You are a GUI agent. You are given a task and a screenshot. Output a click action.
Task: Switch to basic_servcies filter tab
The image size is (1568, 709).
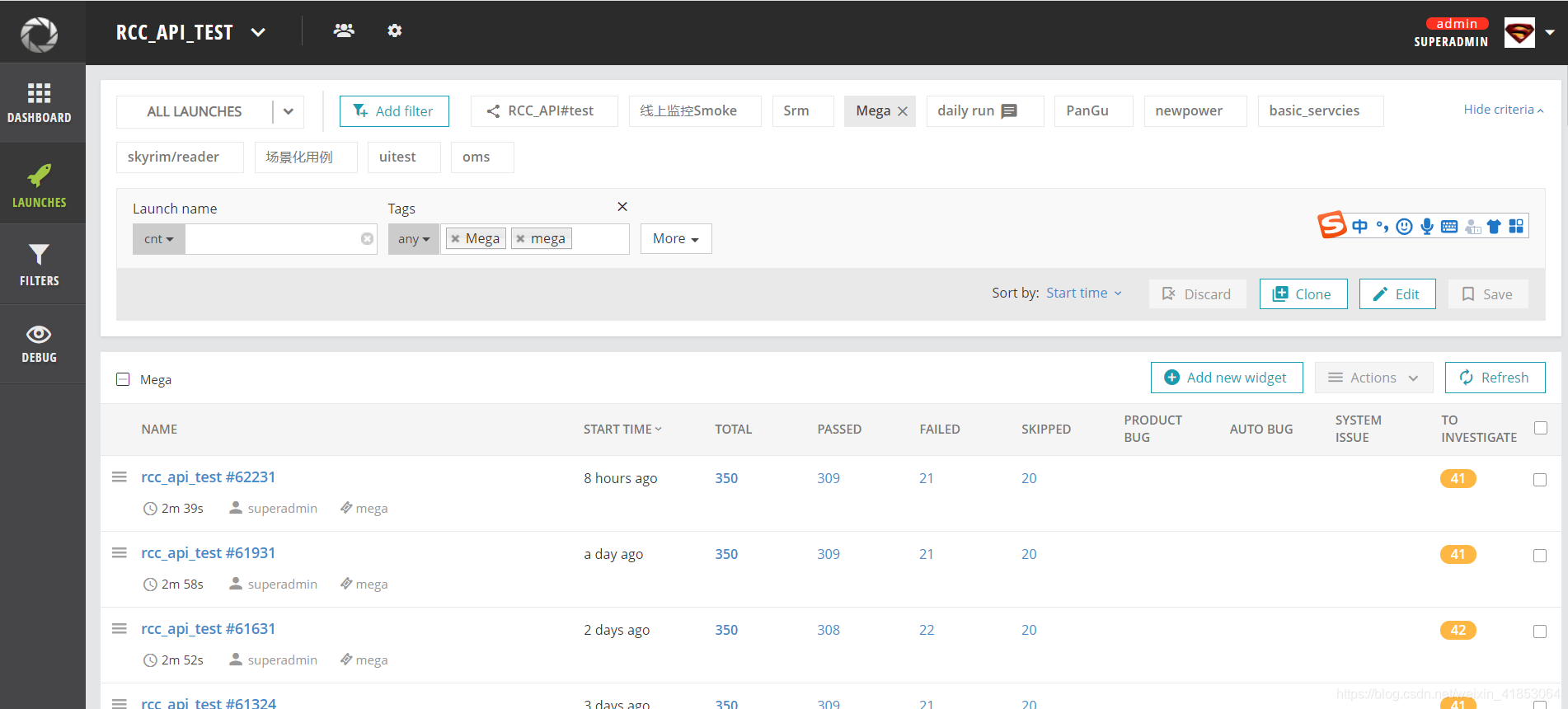click(x=1321, y=111)
